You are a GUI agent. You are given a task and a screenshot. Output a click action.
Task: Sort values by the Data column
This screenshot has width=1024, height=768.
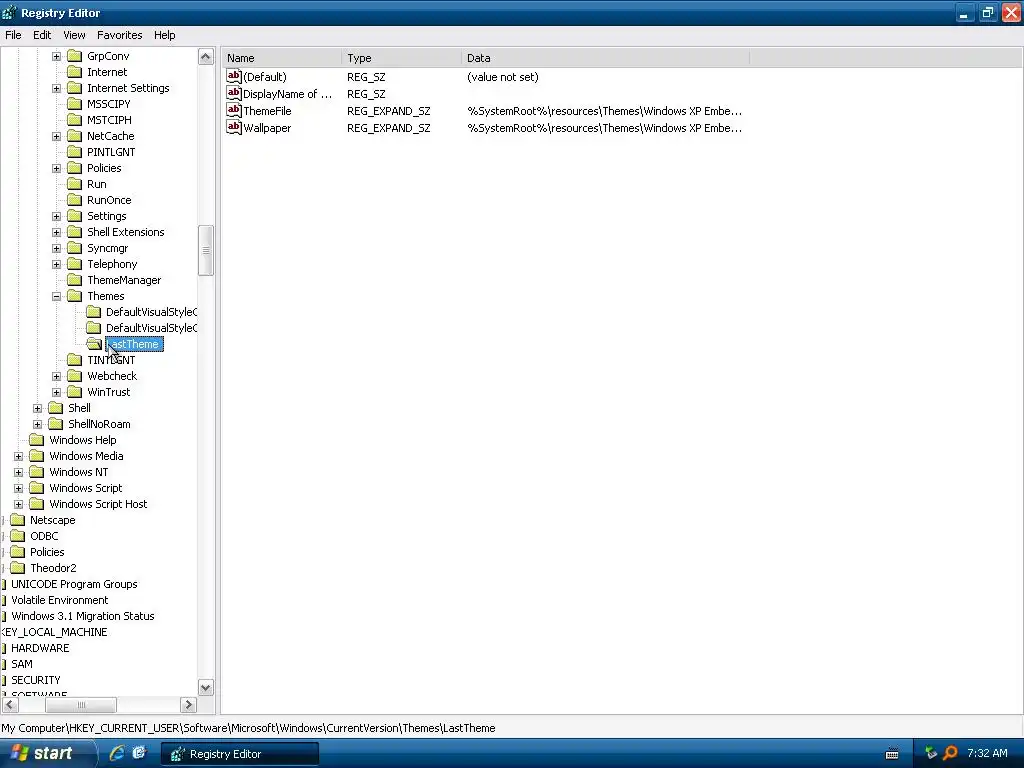click(x=605, y=58)
